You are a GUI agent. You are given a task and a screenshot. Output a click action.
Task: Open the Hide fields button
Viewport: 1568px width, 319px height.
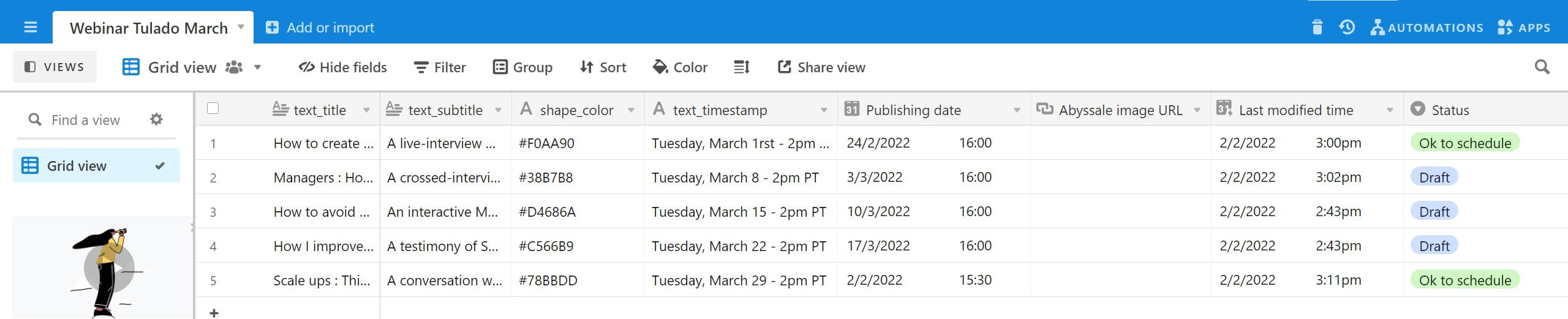342,67
